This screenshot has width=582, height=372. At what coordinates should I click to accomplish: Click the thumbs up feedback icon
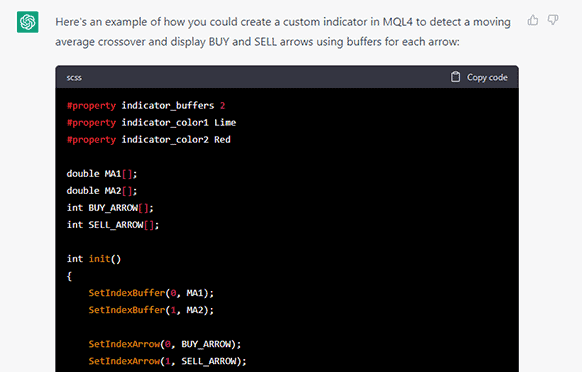tap(533, 20)
